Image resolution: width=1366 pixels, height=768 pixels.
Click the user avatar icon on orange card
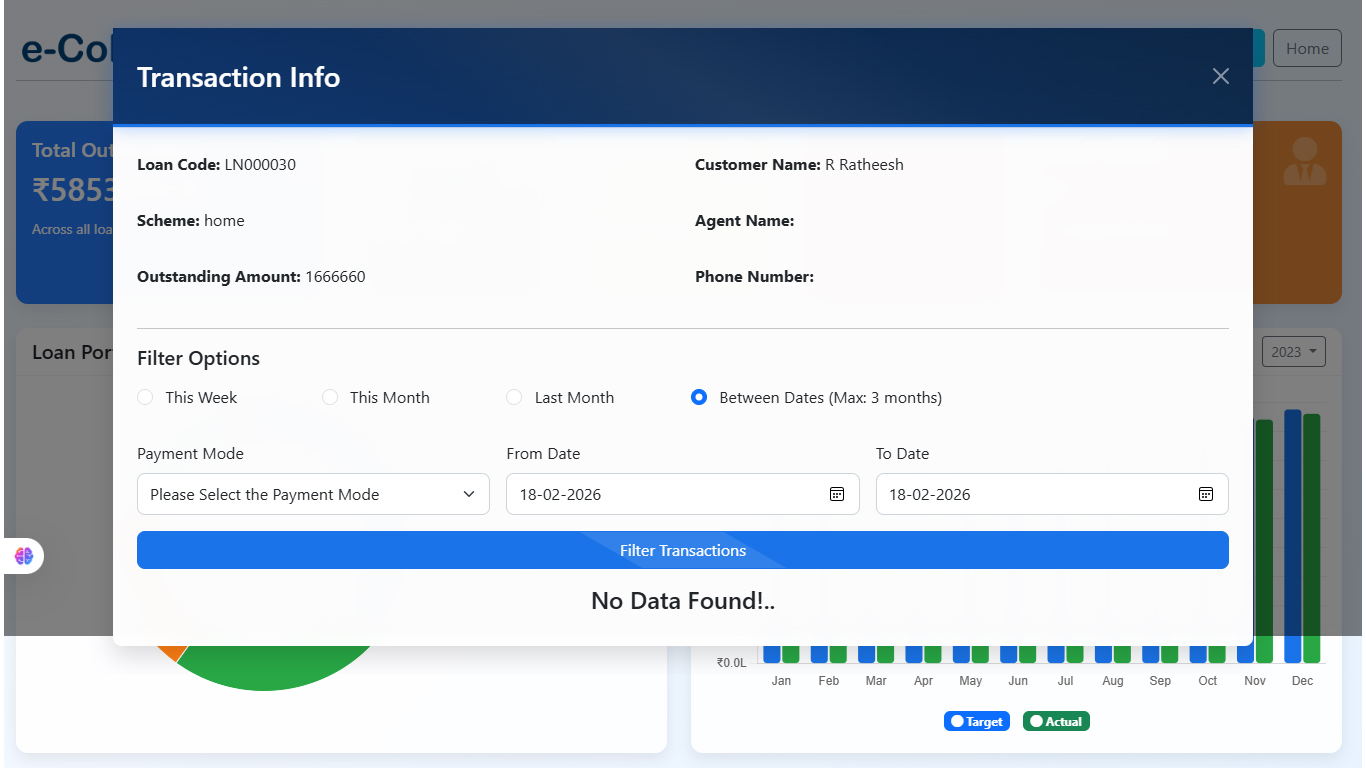[x=1304, y=162]
